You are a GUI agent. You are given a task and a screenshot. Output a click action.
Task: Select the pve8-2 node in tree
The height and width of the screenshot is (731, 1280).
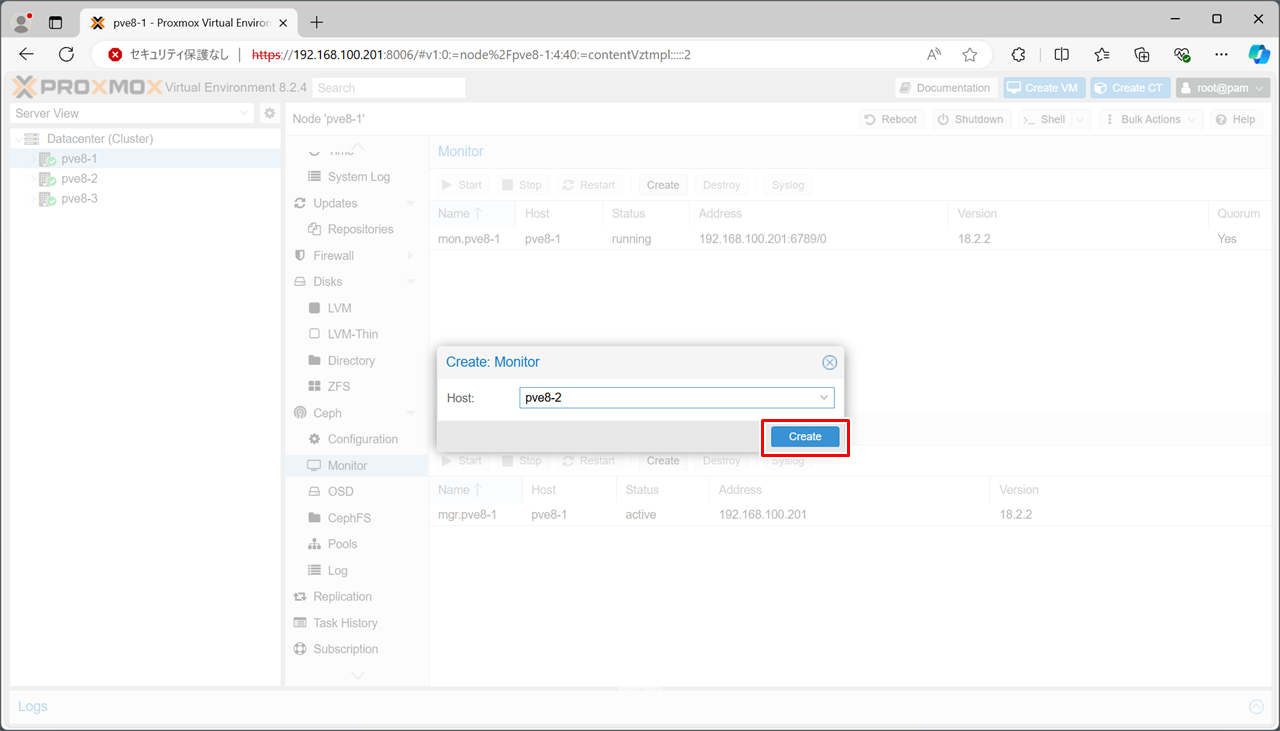tap(79, 179)
